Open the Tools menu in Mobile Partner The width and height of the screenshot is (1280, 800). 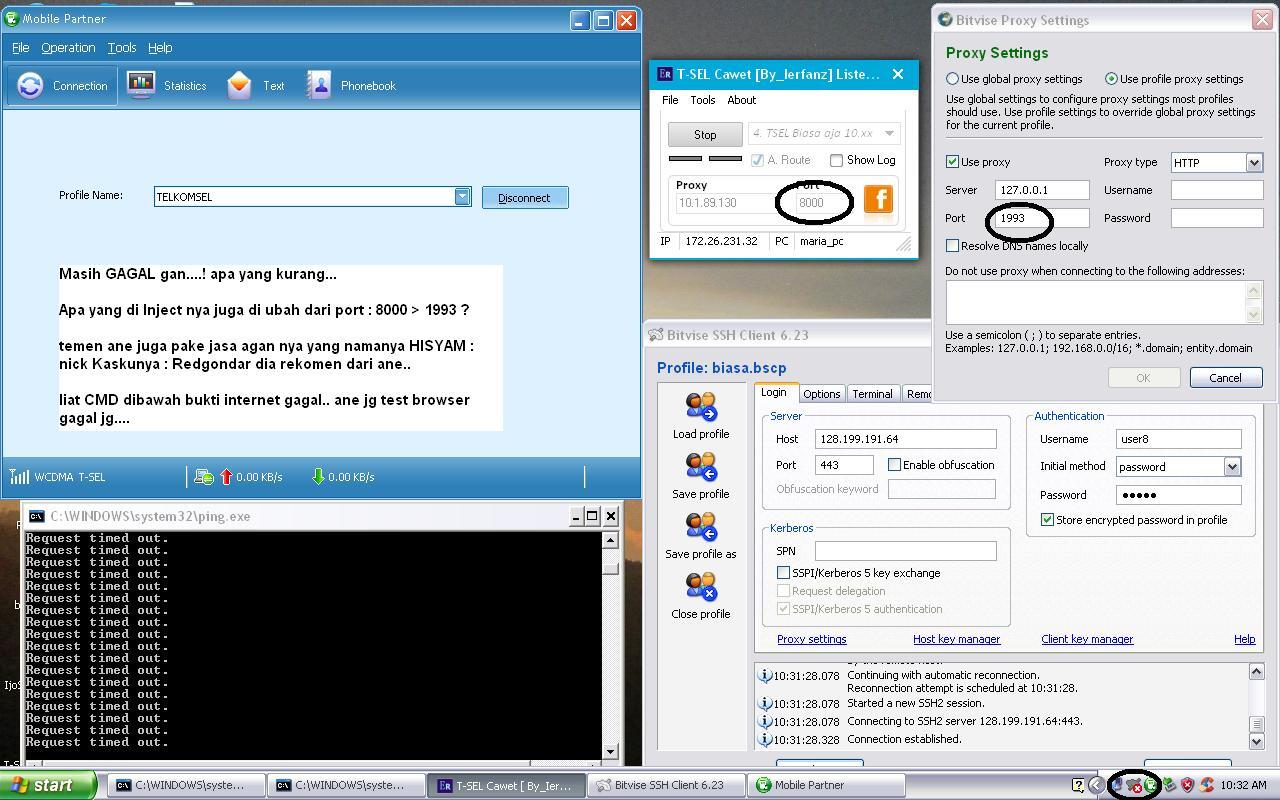click(122, 47)
